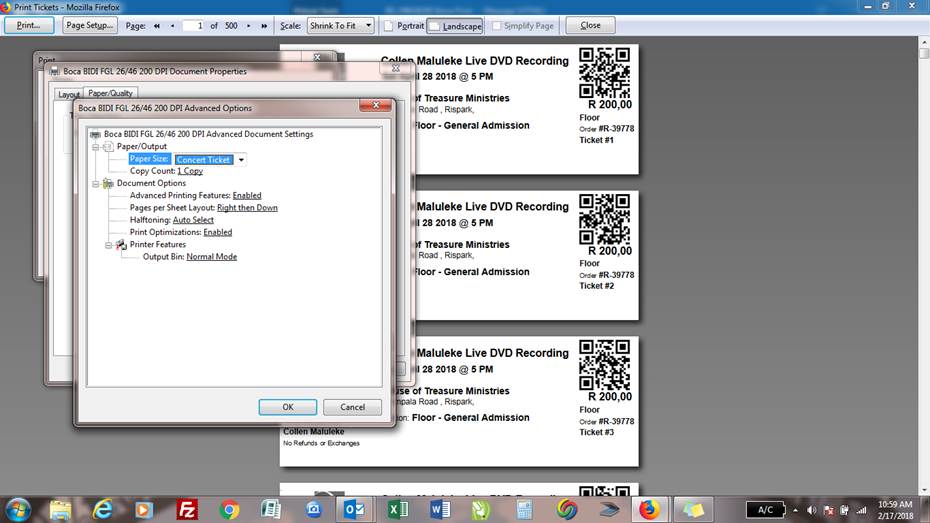The width and height of the screenshot is (930, 523).
Task: Click the clock and date in tray
Action: (895, 510)
